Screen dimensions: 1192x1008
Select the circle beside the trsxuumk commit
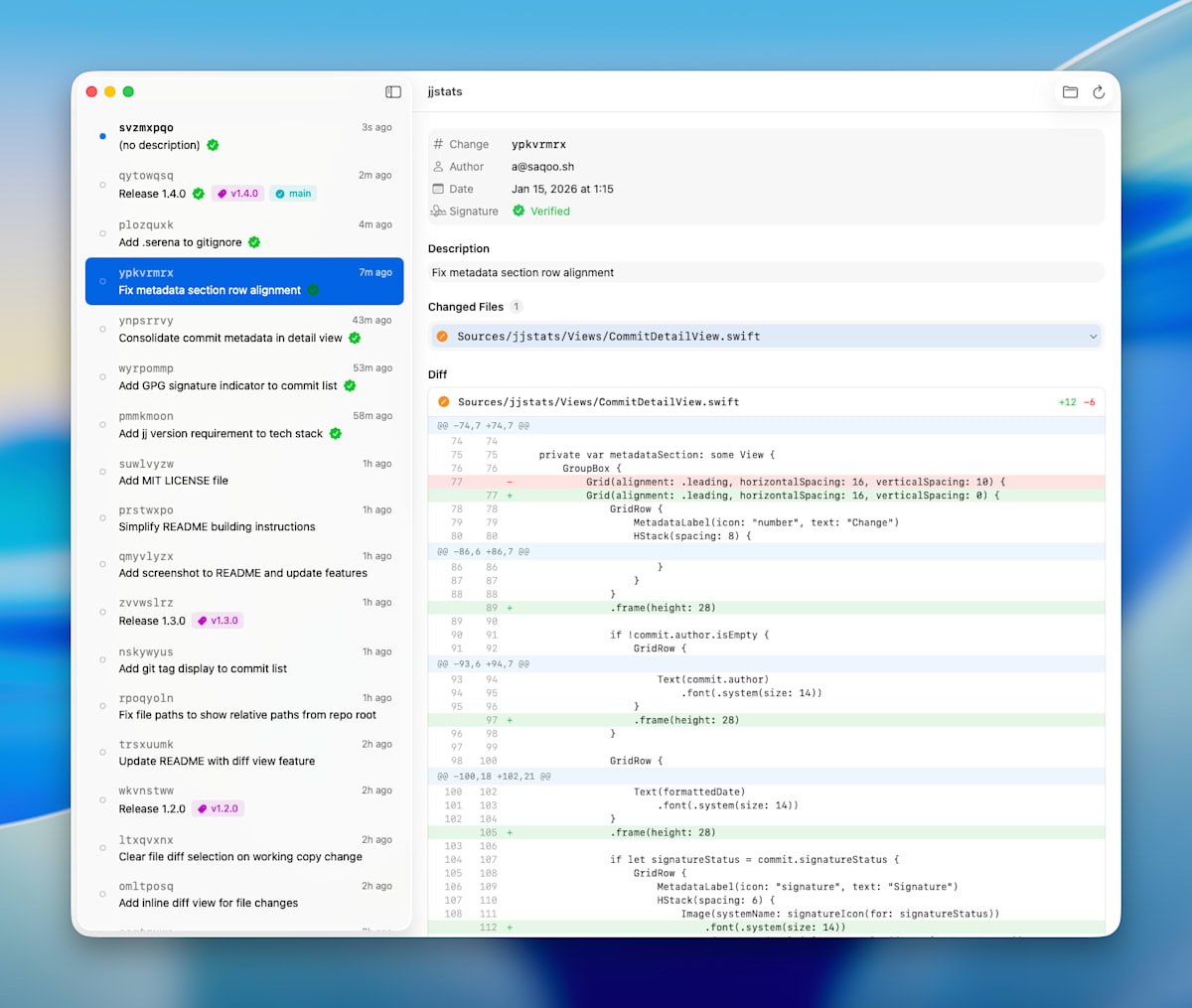point(102,752)
